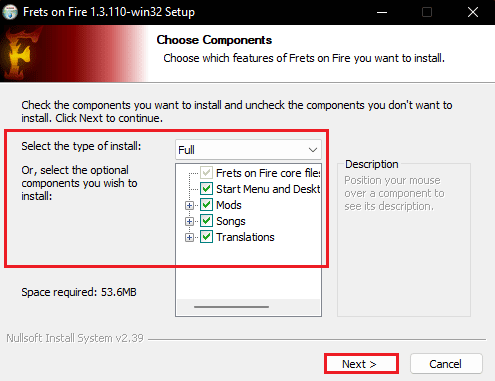Viewport: 495px width, 381px height.
Task: Uncheck the Translations component checkbox
Action: coord(206,237)
